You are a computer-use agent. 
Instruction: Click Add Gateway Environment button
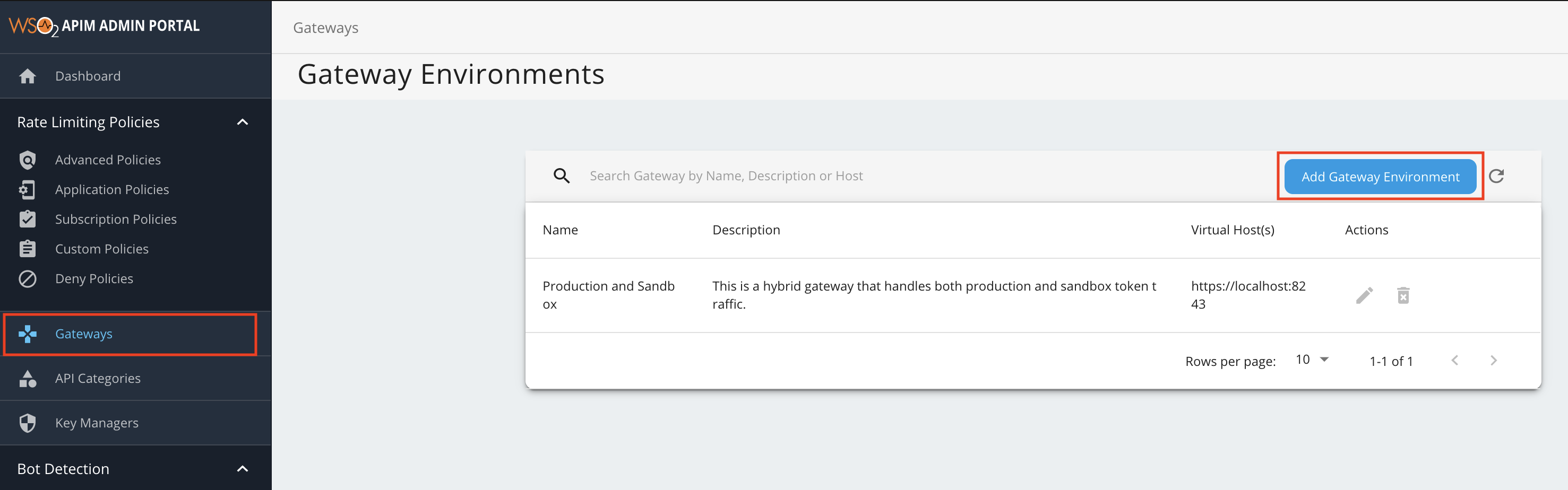click(x=1380, y=177)
